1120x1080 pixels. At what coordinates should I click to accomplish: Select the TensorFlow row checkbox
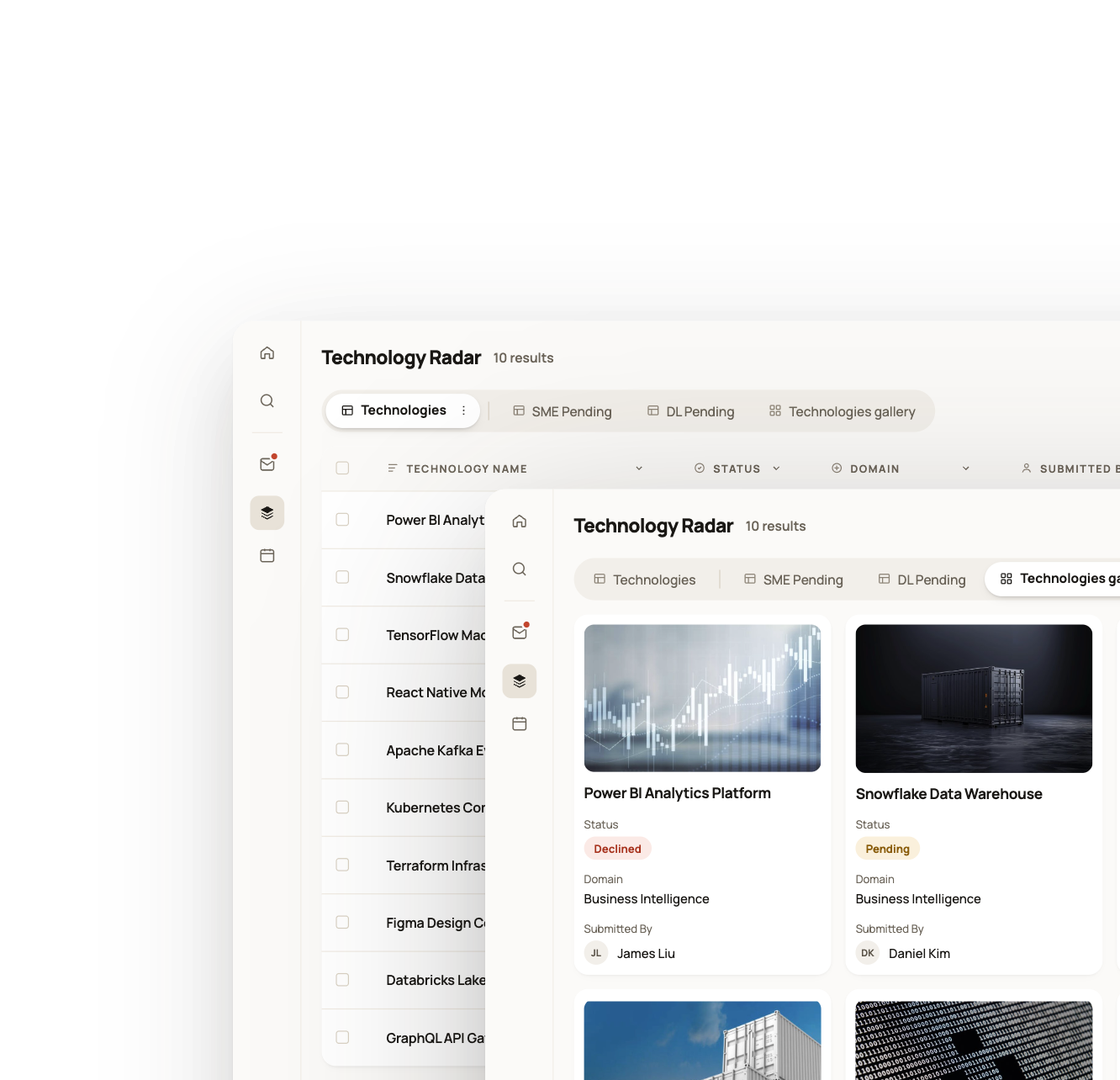click(x=342, y=635)
